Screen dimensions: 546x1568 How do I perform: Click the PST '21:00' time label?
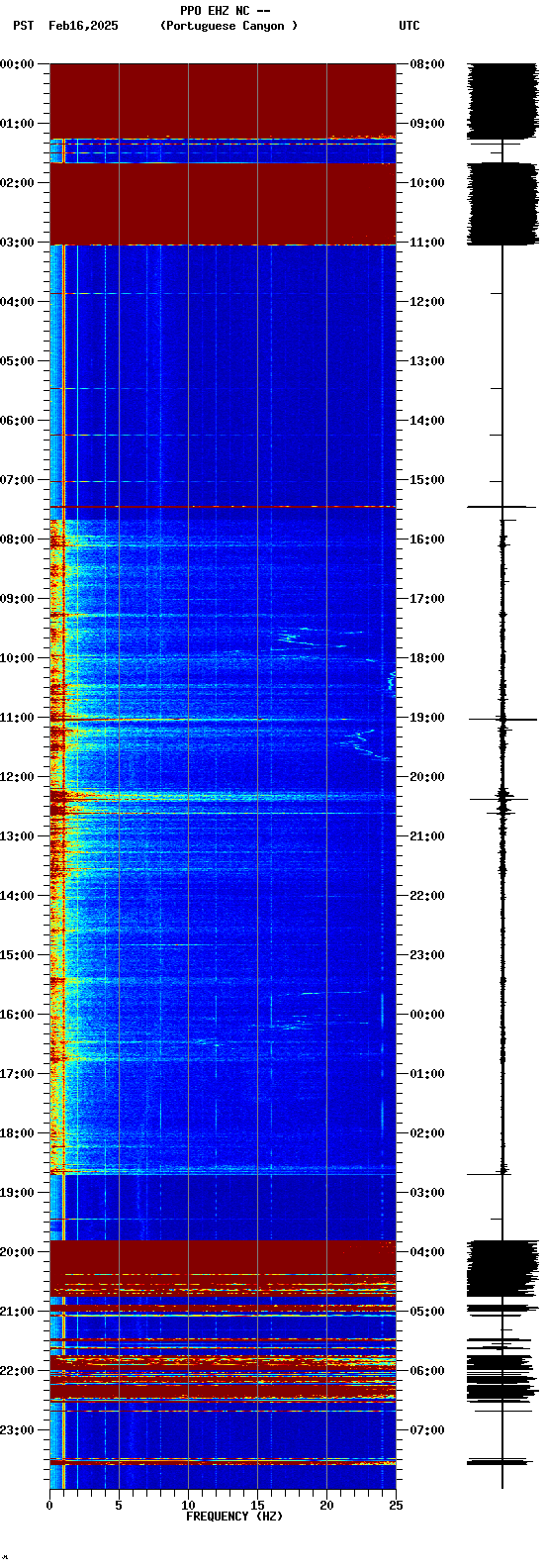tap(18, 1312)
